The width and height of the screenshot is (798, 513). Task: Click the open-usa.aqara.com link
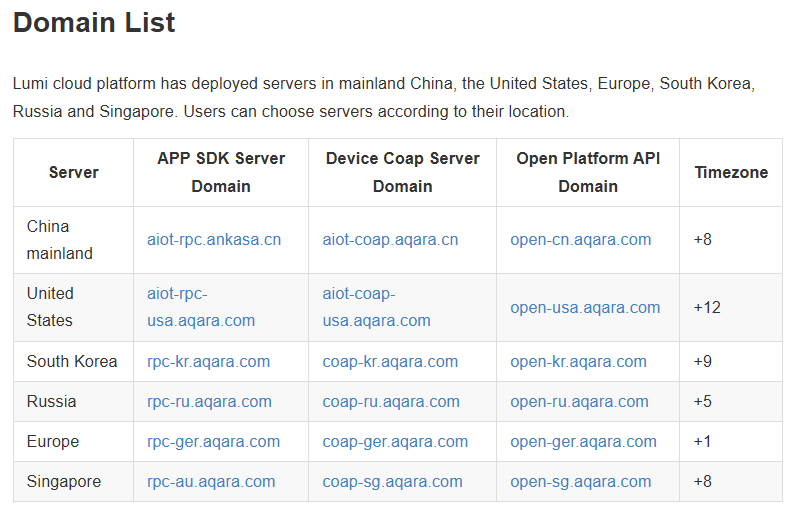(x=585, y=308)
